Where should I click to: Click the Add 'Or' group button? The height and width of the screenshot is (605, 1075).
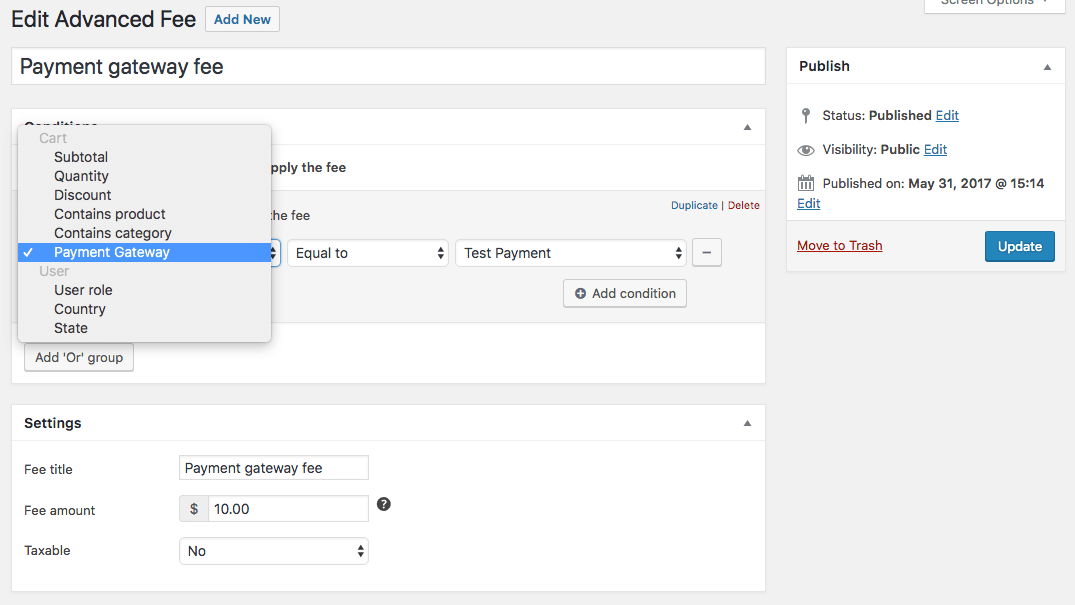(79, 357)
